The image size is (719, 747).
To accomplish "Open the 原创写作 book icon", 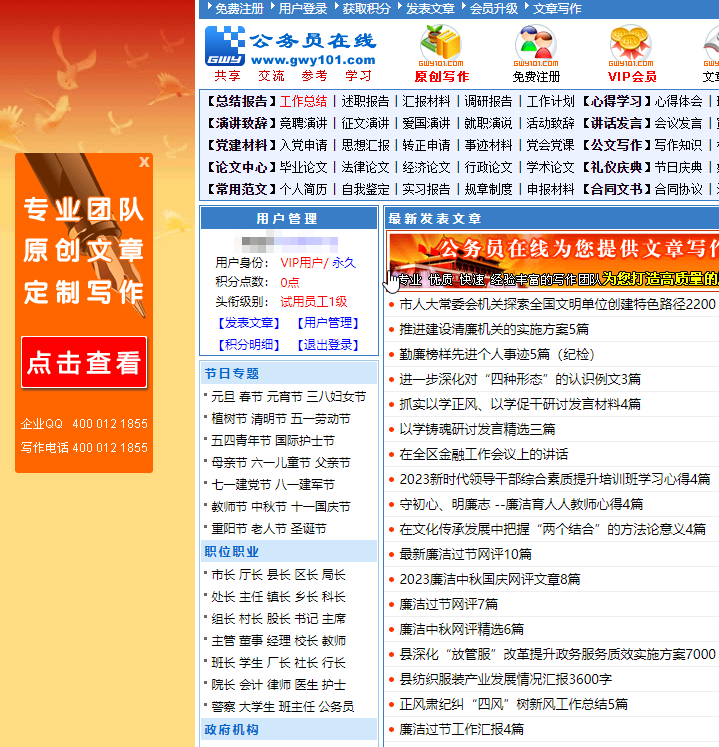I will click(x=441, y=45).
